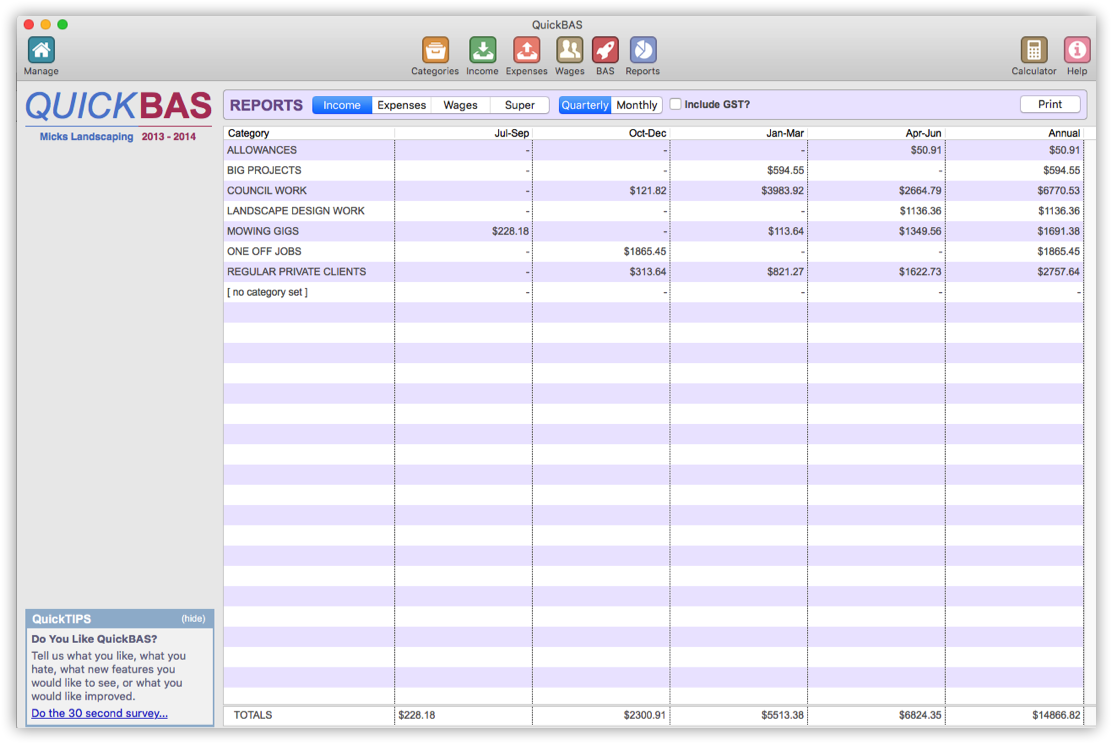1112x744 pixels.
Task: Switch to the Expenses report tab
Action: [401, 104]
